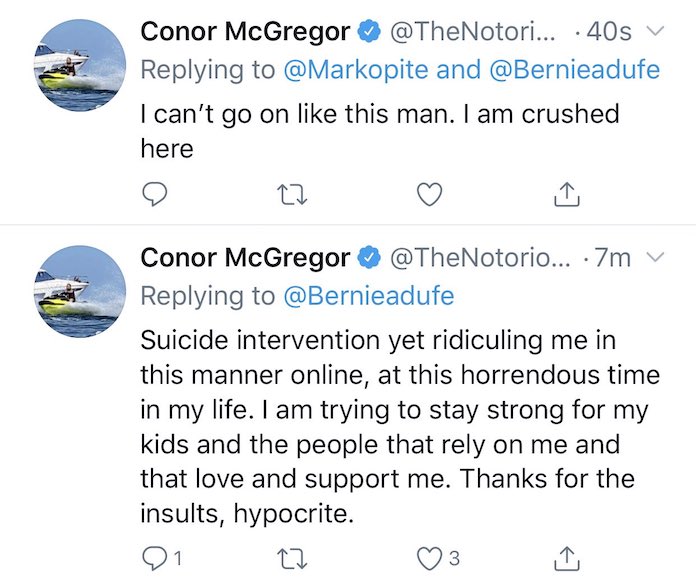The width and height of the screenshot is (696, 586).
Task: Retweet the "Suicide intervention" tweet
Action: 291,556
